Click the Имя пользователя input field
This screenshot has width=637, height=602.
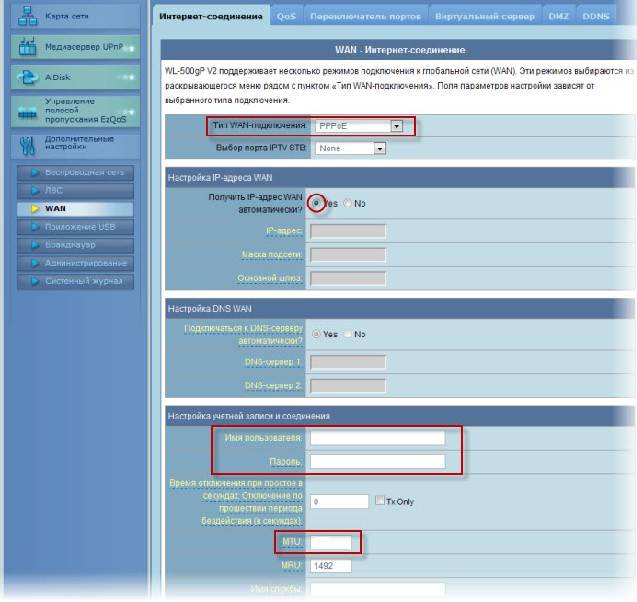[377, 437]
